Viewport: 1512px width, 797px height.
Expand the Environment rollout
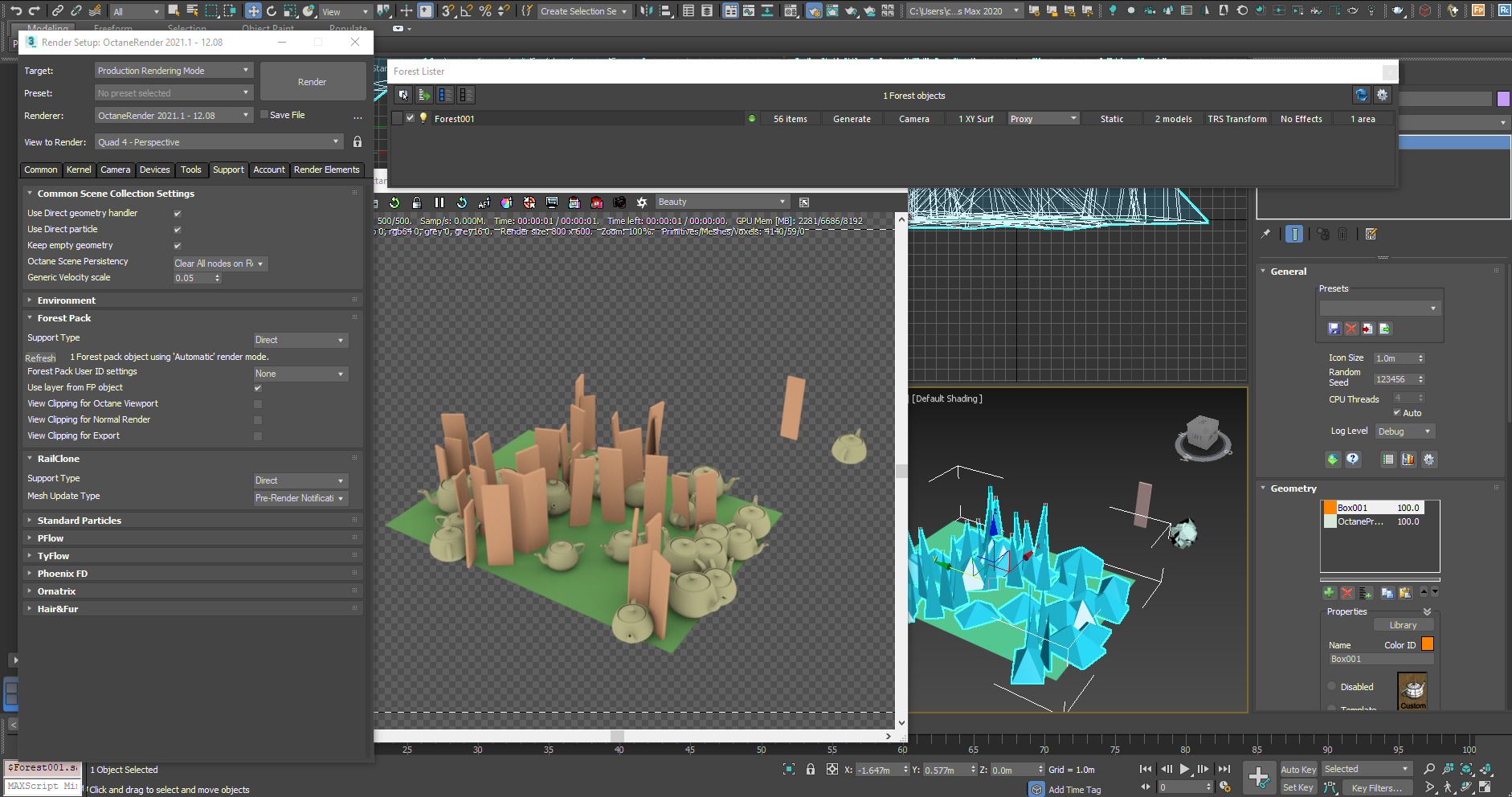[66, 300]
